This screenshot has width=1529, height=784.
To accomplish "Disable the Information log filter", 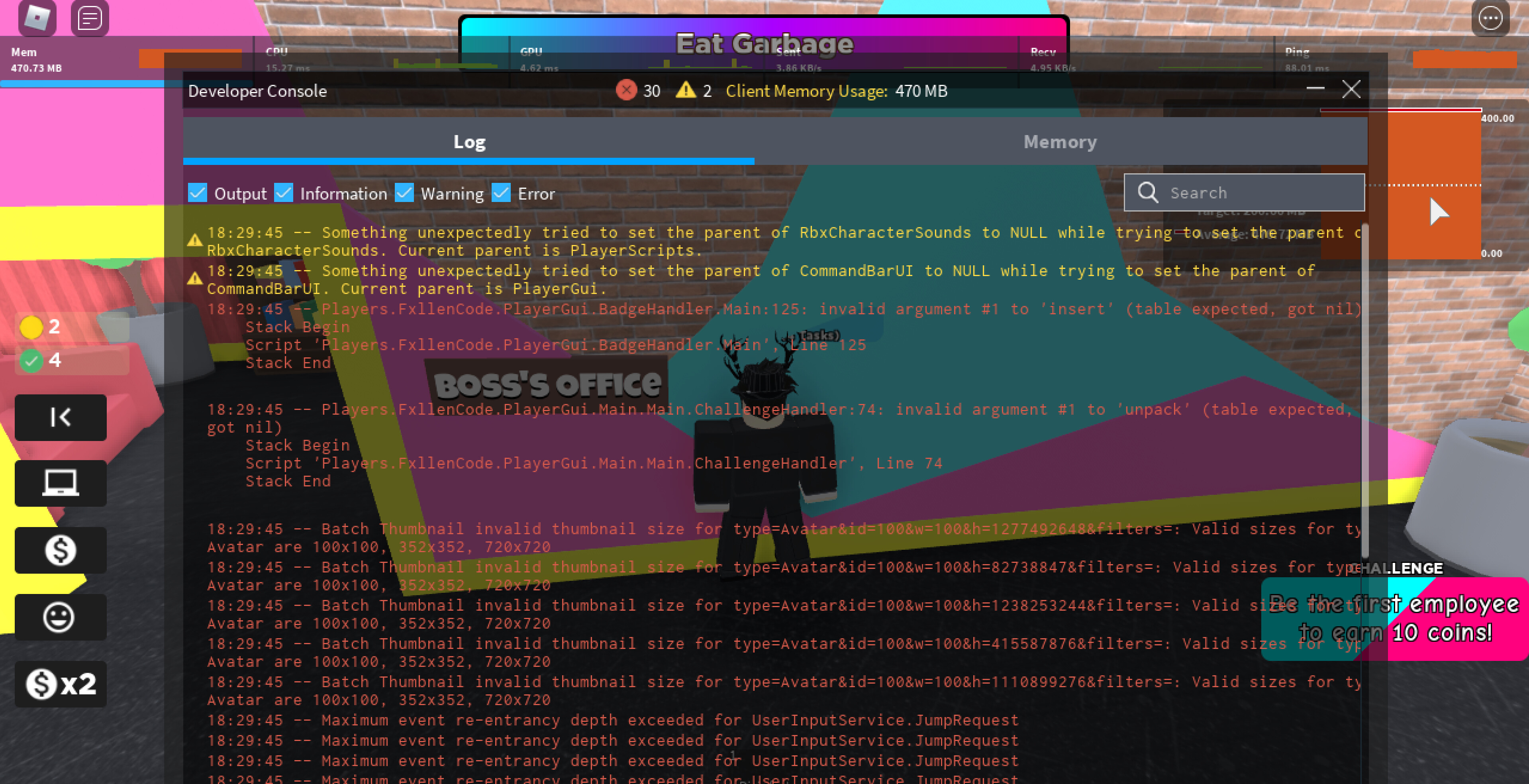I will point(284,192).
